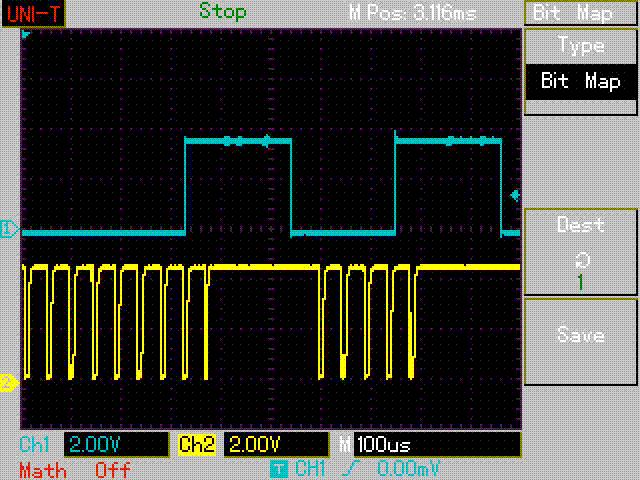
Task: Click the Stop acquisition status
Action: click(x=223, y=11)
